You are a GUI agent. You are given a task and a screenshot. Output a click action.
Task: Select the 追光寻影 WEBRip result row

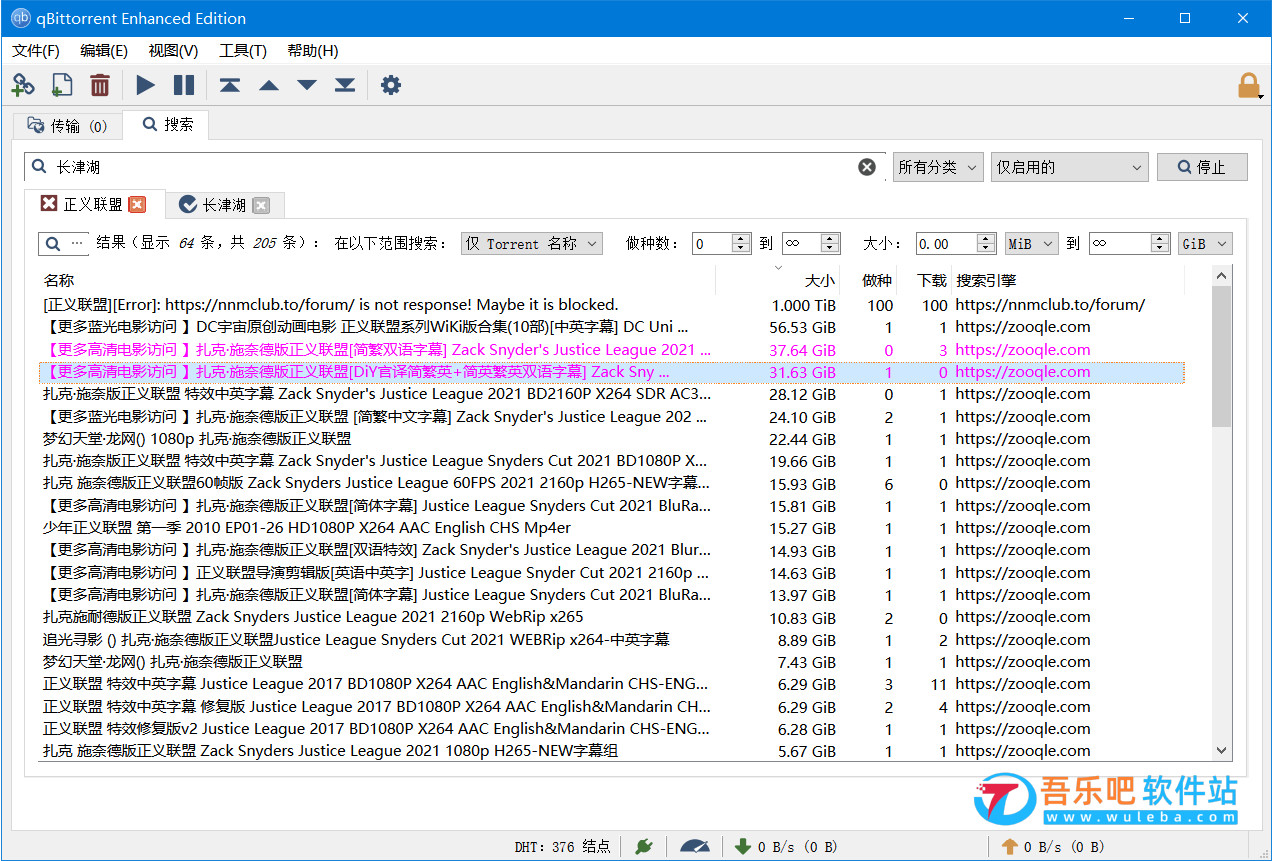coord(611,640)
